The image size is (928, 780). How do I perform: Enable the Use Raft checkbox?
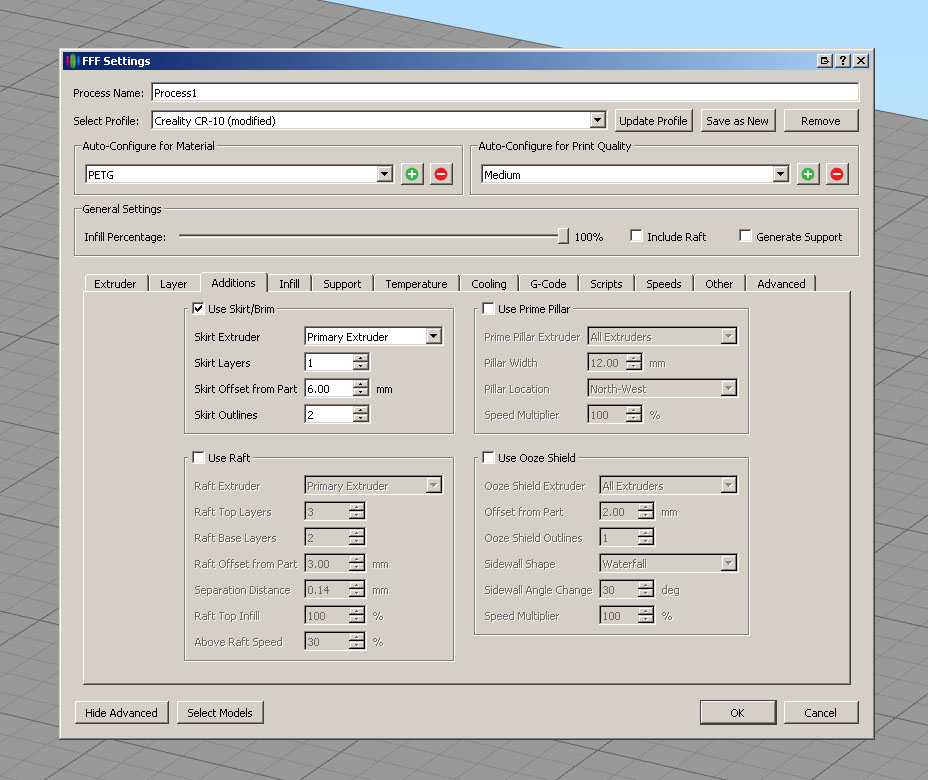coord(198,458)
